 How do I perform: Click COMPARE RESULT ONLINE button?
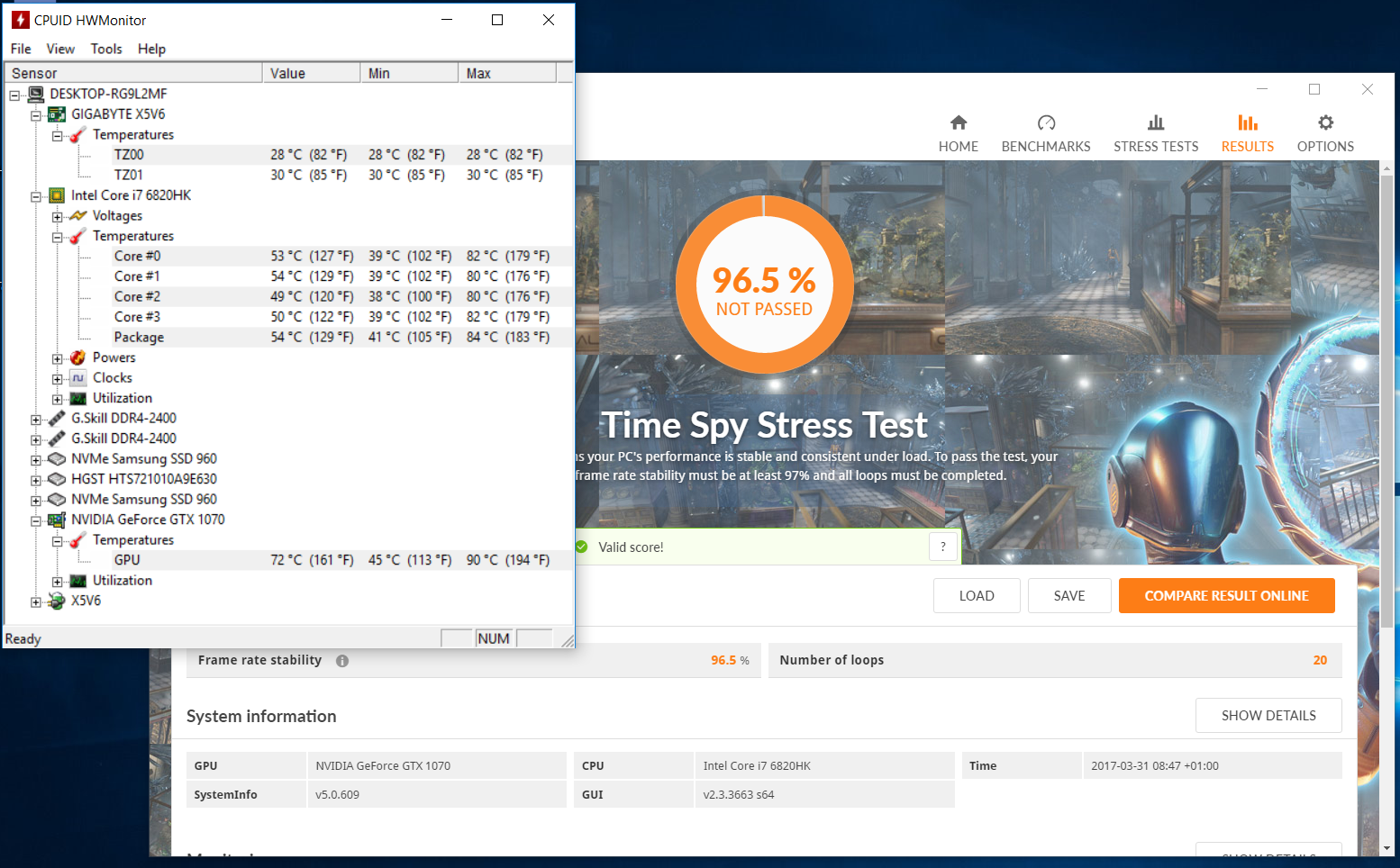pos(1227,596)
